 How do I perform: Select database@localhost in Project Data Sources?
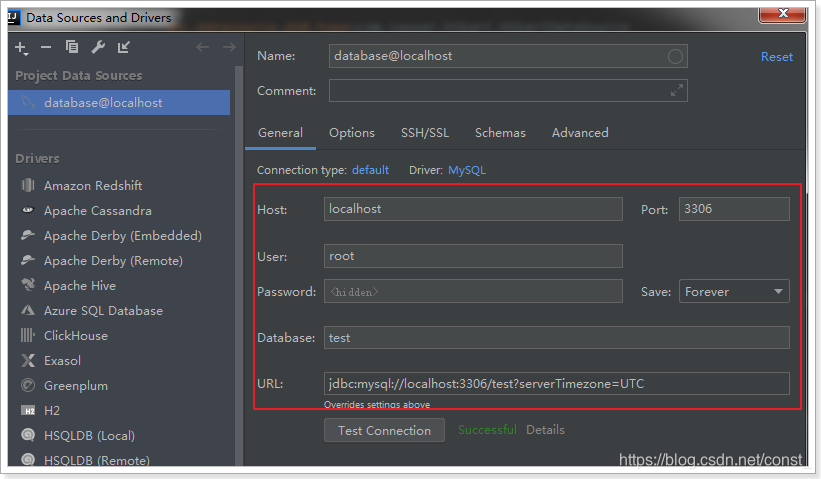point(119,103)
